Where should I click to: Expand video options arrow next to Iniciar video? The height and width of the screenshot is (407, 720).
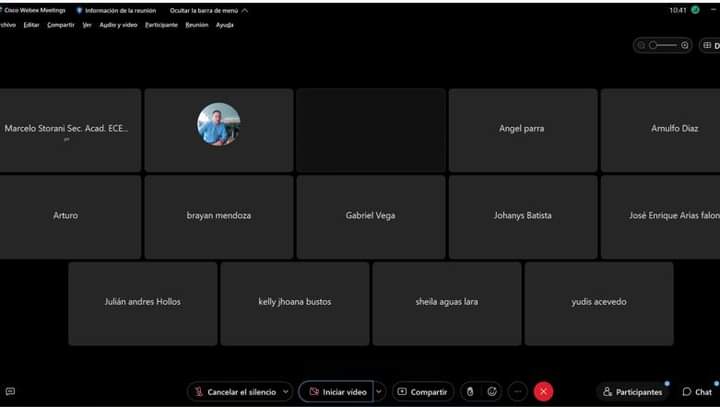coord(379,392)
